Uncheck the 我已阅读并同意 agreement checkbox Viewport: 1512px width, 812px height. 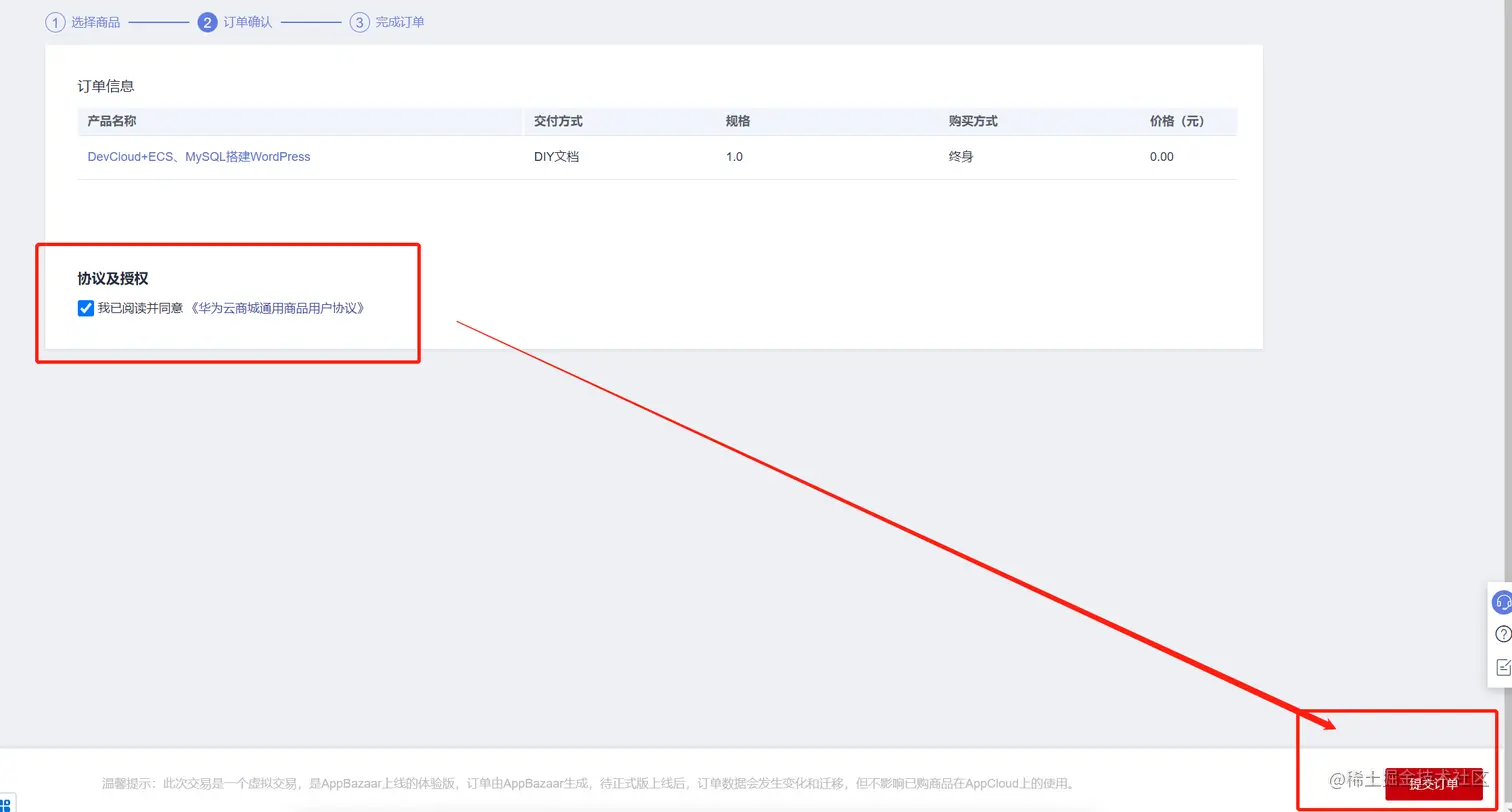click(x=86, y=308)
